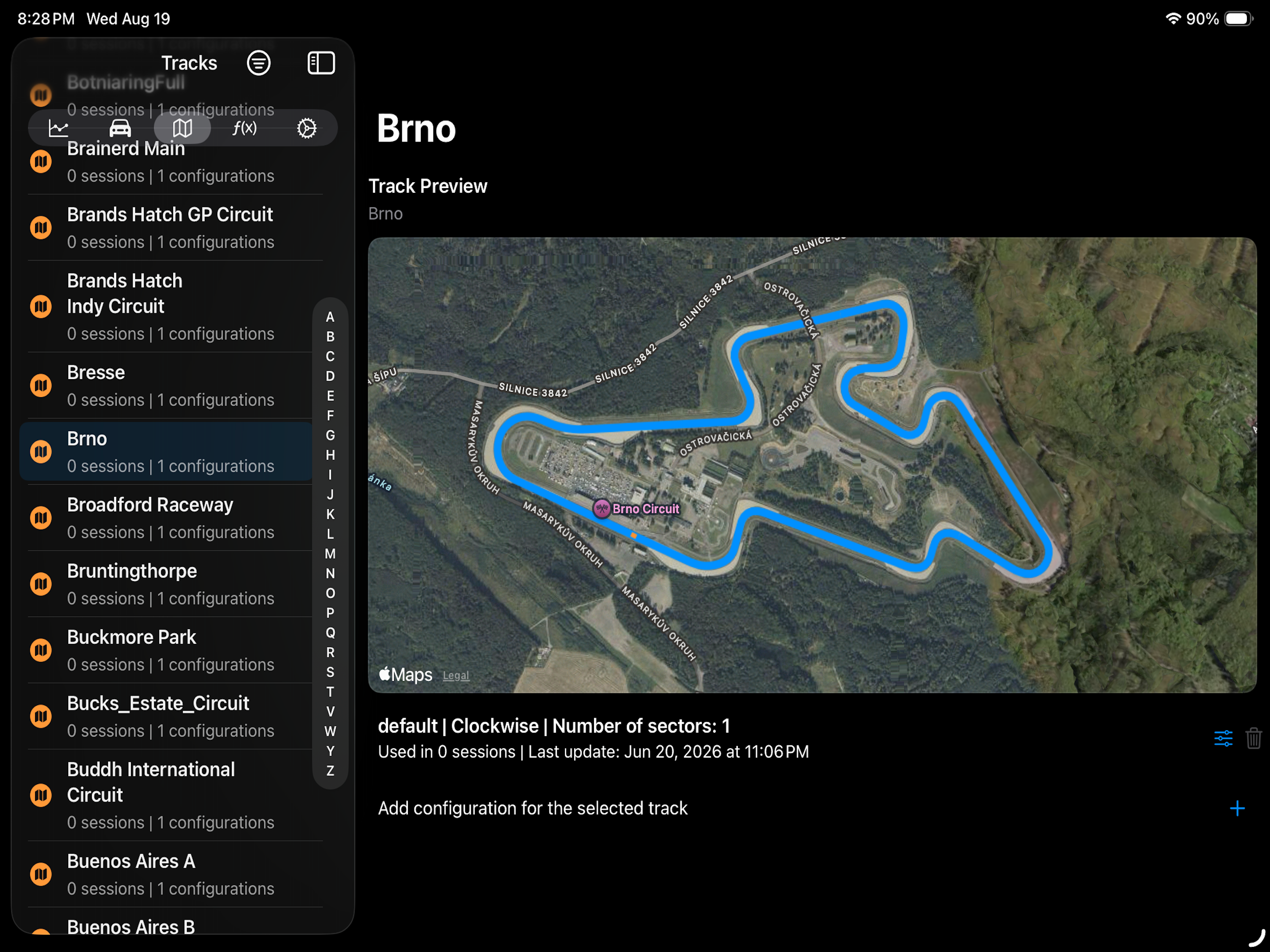Add a new configuration with plus icon
This screenshot has height=952, width=1270.
pos(1237,808)
